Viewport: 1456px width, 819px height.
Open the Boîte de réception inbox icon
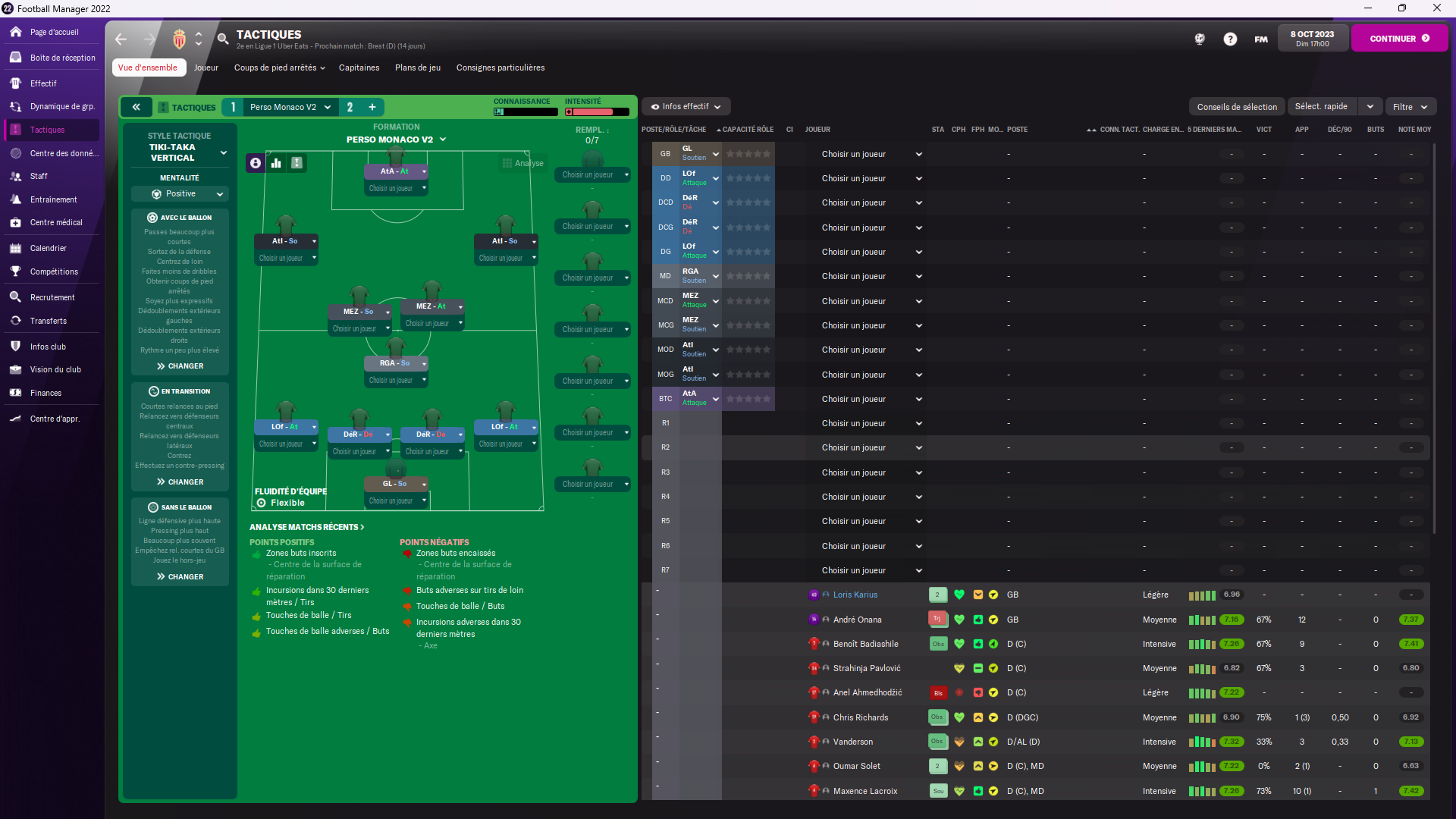point(16,58)
